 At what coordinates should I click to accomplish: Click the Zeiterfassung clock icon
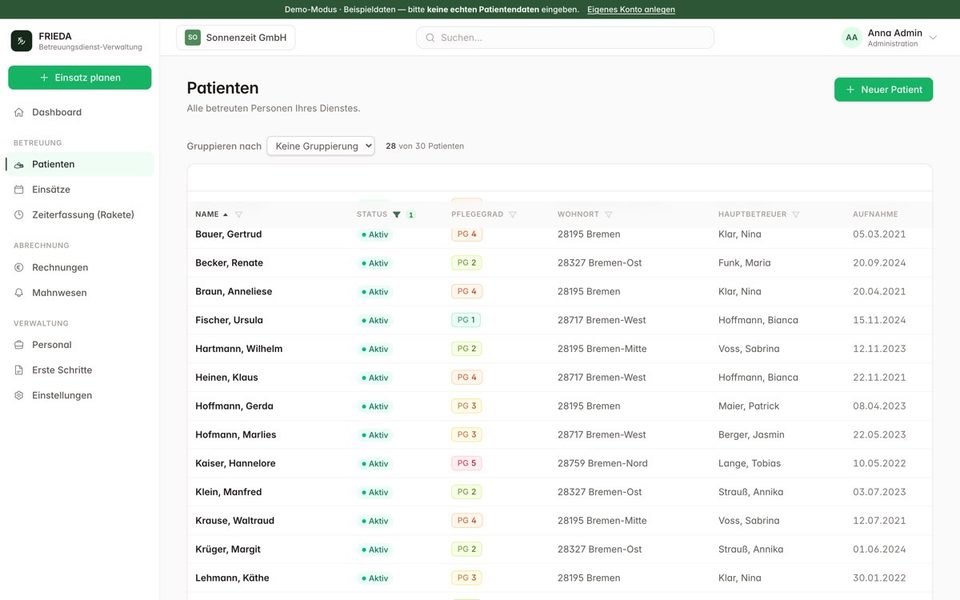click(19, 215)
